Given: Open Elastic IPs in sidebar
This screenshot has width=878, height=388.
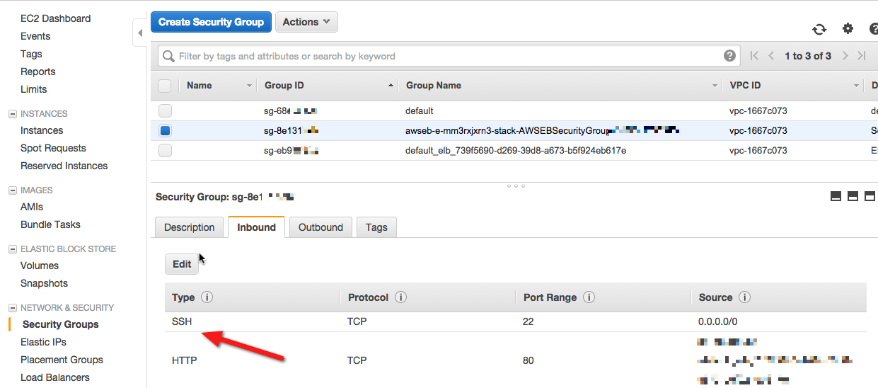Looking at the screenshot, I should [43, 342].
